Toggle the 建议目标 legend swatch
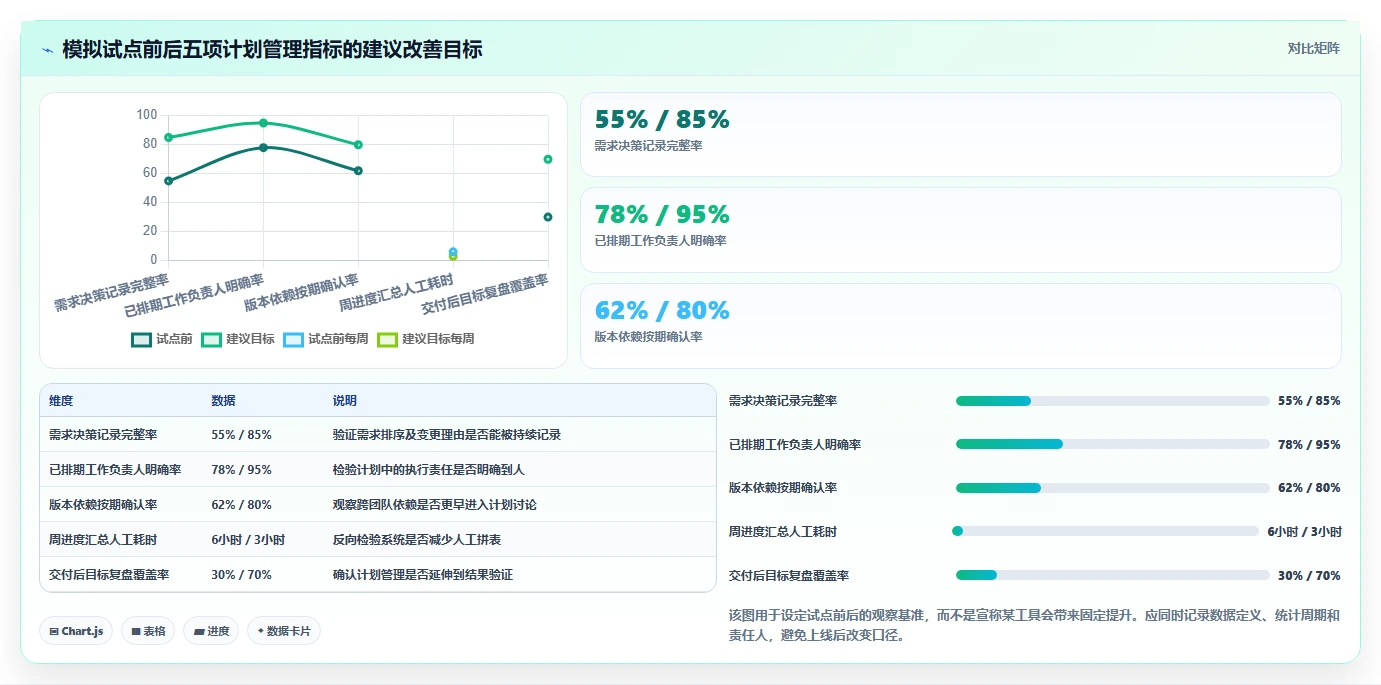The image size is (1381, 685). point(211,339)
